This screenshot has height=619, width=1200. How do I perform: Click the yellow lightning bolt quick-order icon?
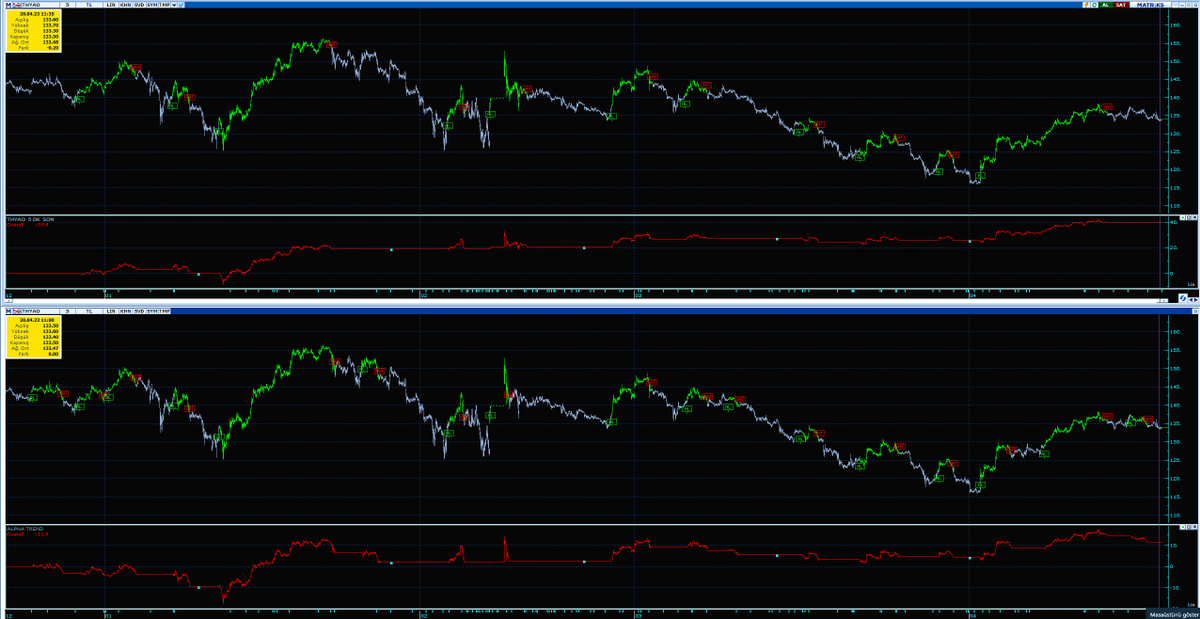(1086, 5)
